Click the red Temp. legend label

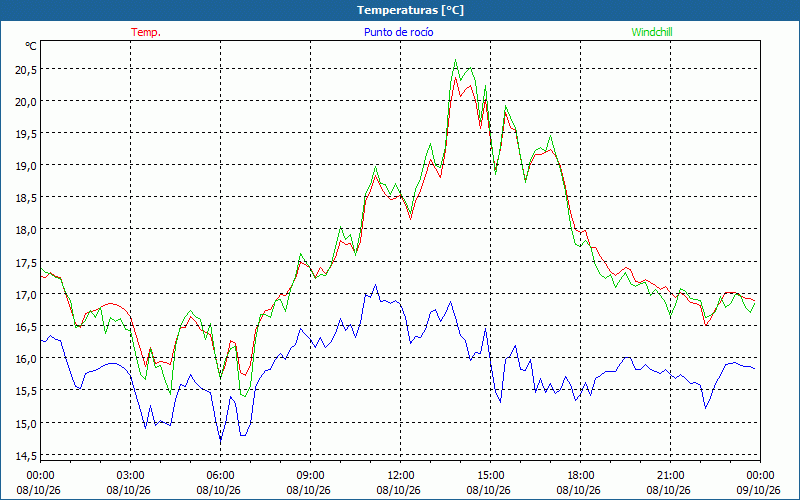coord(146,32)
